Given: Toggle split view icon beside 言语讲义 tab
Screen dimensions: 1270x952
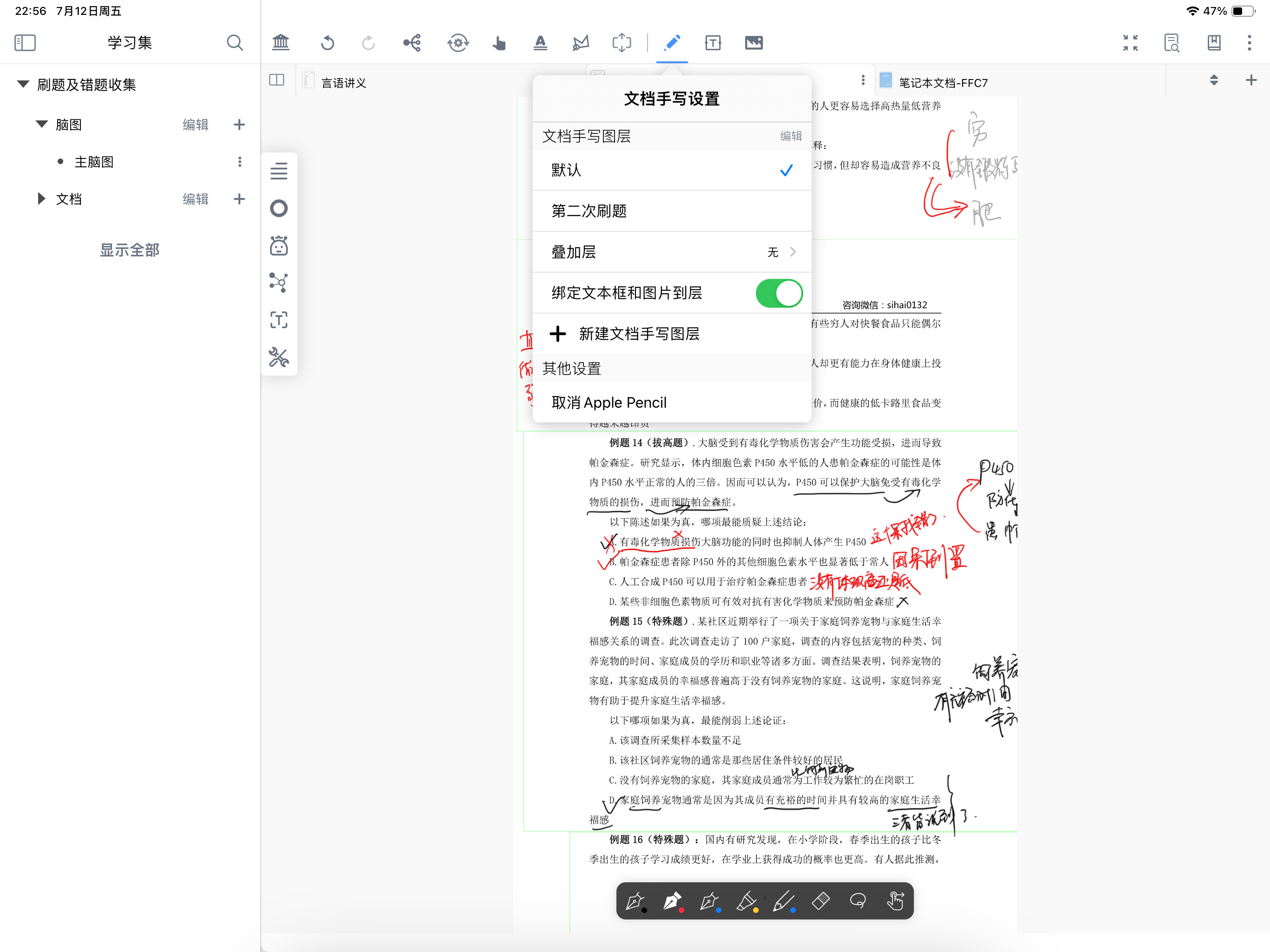Looking at the screenshot, I should coord(277,80).
